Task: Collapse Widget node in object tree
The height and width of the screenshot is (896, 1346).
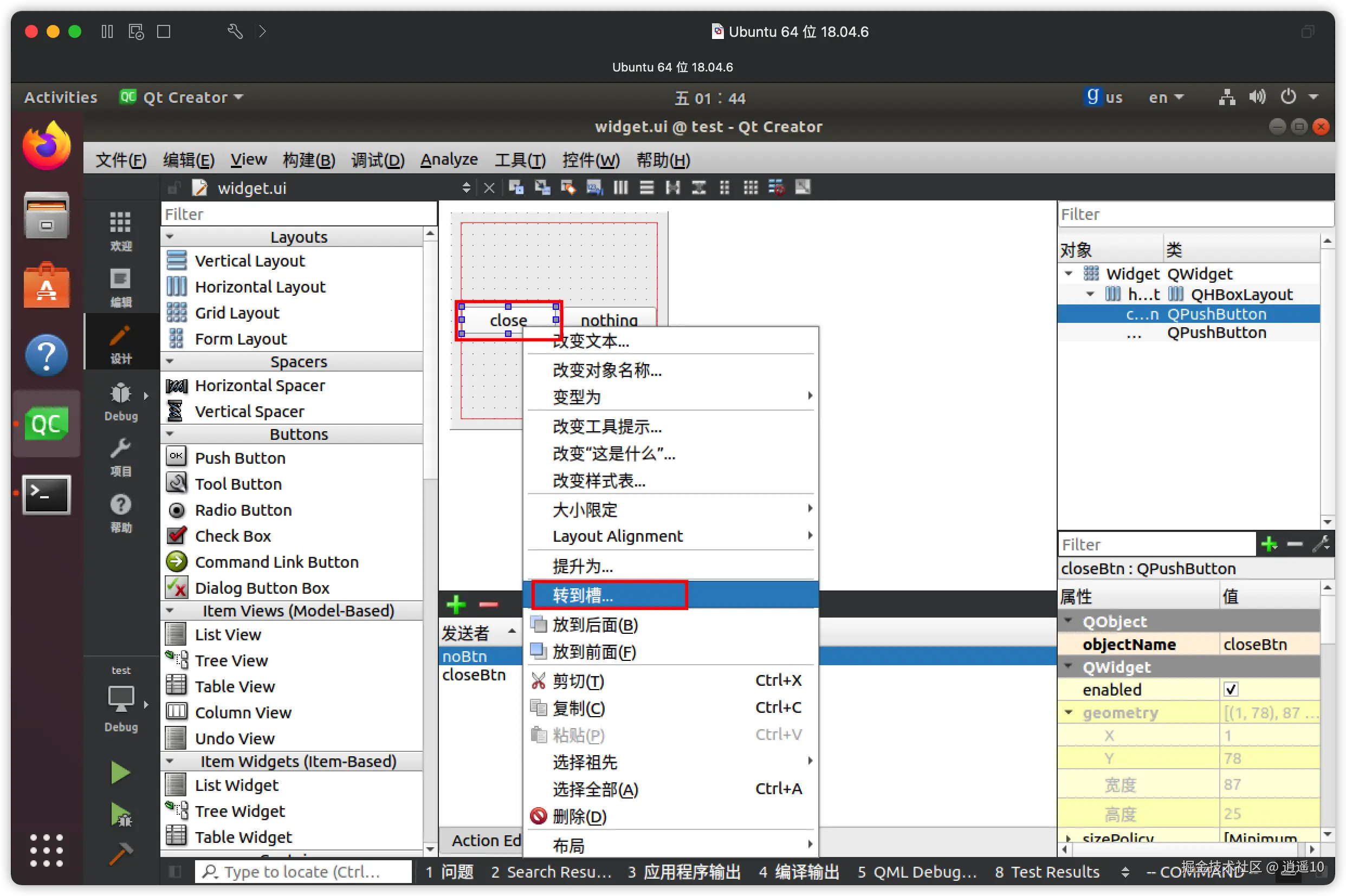Action: (1069, 274)
